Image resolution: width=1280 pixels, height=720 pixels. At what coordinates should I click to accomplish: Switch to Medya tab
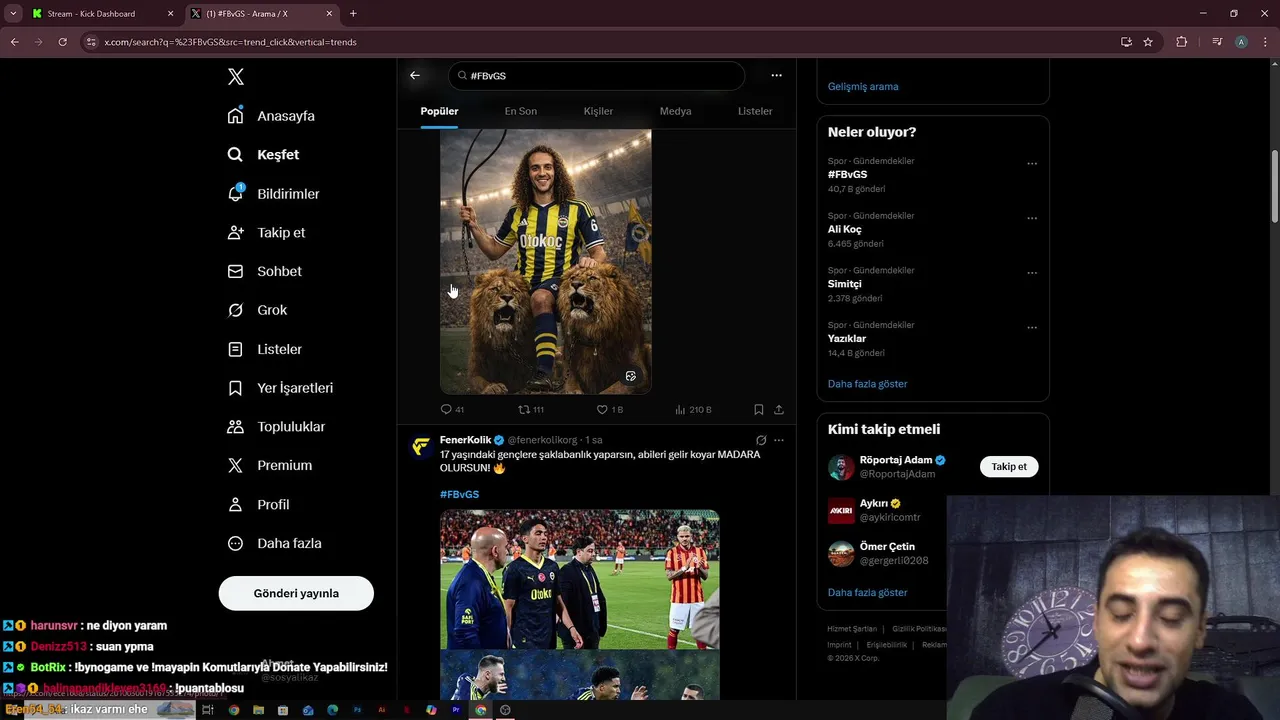[x=675, y=111]
